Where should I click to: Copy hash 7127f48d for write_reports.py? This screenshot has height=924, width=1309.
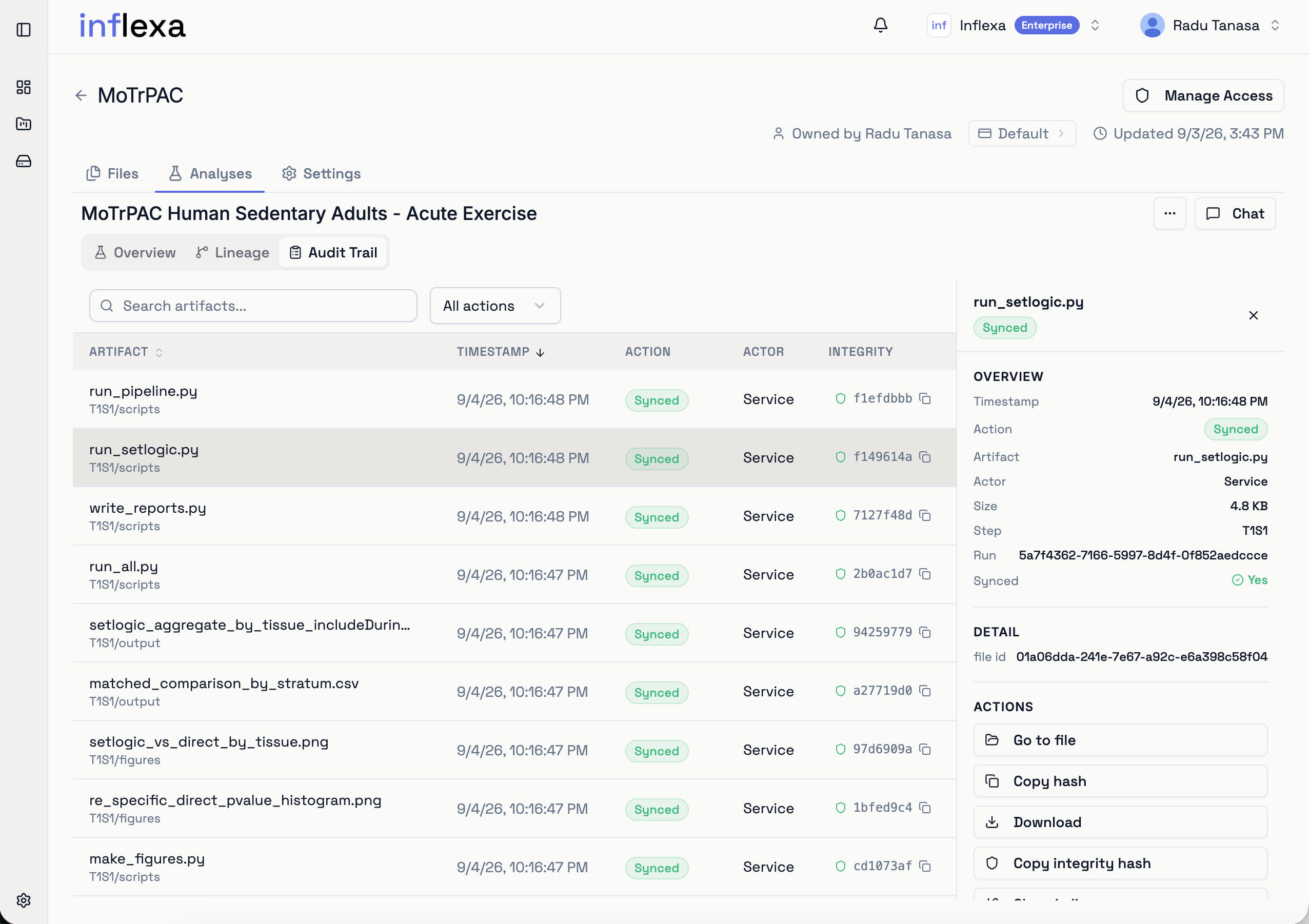pyautogui.click(x=925, y=515)
